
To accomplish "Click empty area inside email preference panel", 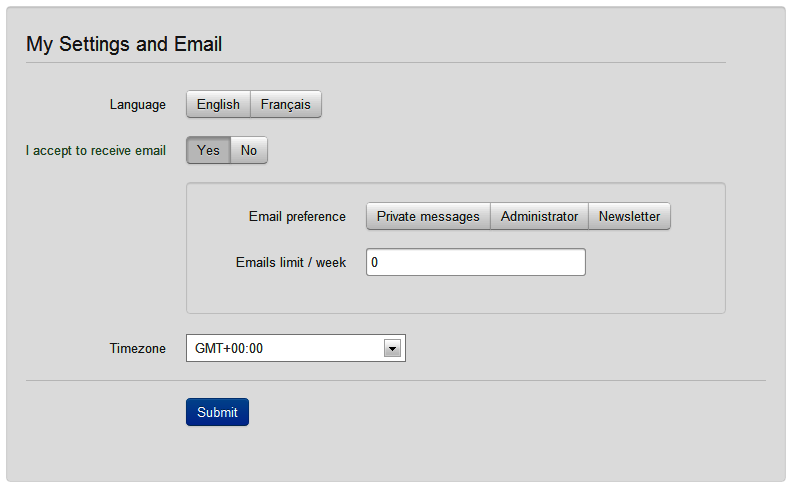I will [x=456, y=295].
